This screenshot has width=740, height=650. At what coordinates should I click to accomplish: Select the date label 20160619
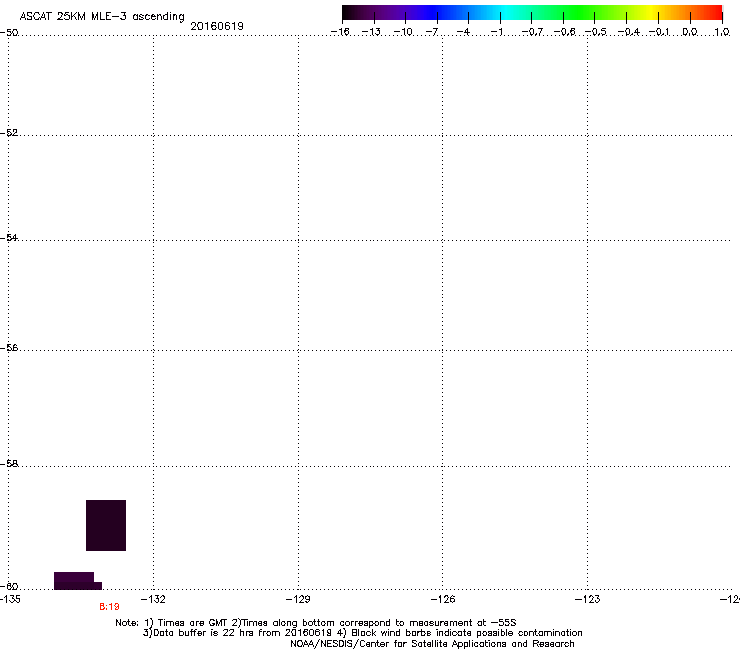click(217, 26)
